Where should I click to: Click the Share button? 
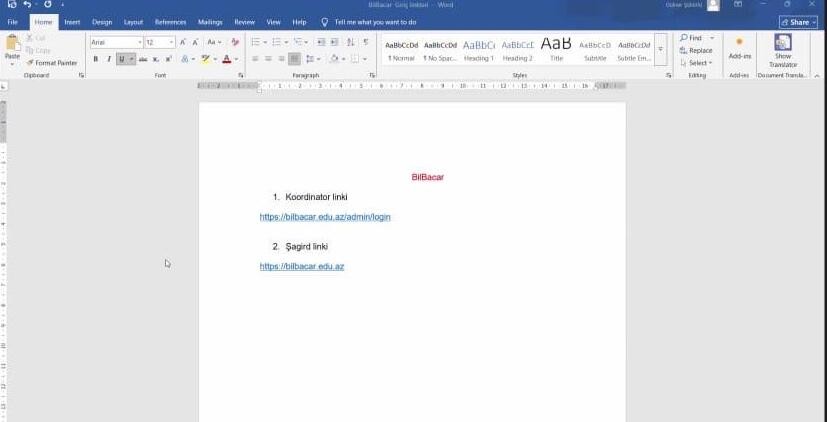[797, 21]
